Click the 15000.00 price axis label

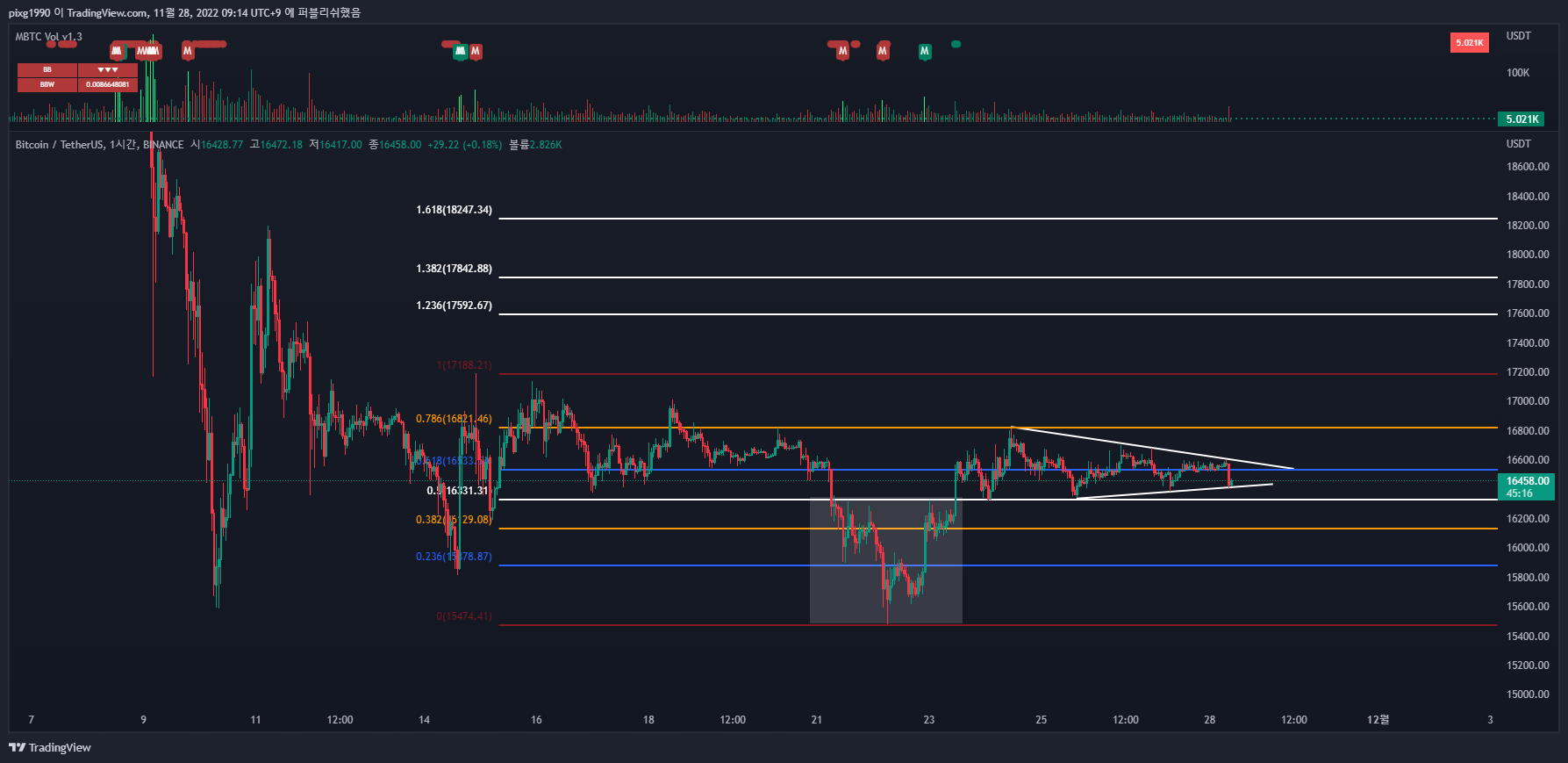tap(1528, 695)
